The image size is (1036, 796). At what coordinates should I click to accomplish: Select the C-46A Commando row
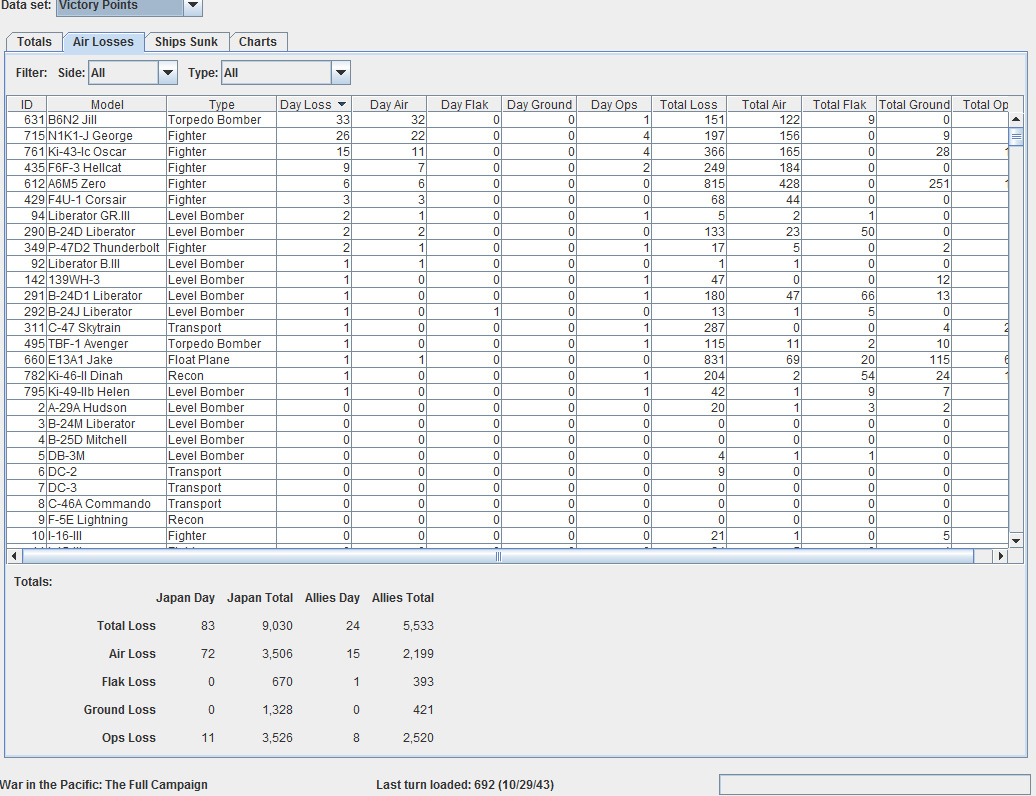(507, 503)
